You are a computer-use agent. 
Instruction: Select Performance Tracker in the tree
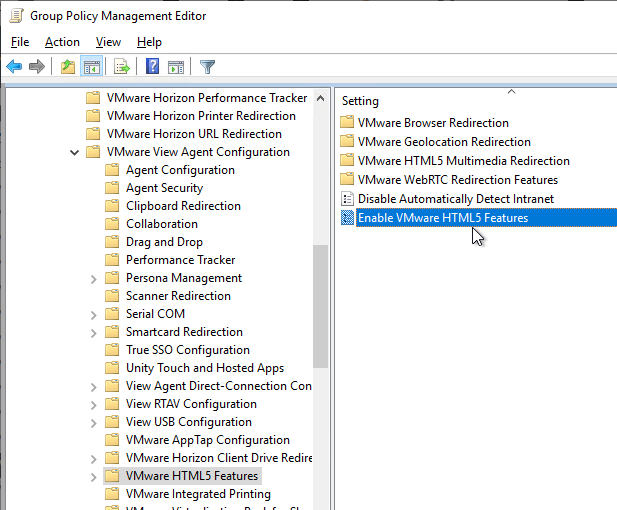(x=180, y=260)
